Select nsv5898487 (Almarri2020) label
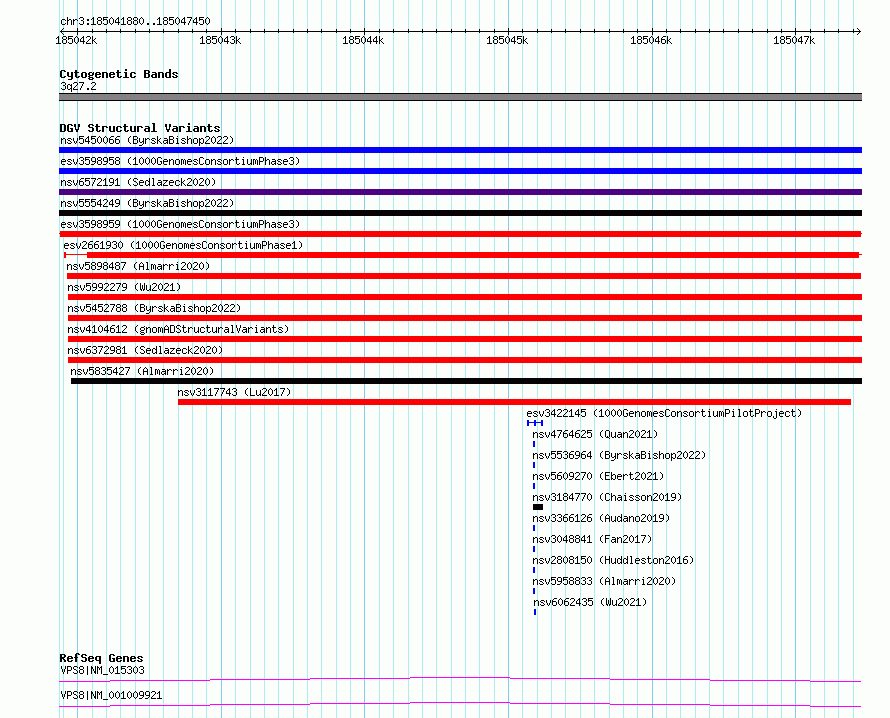 (x=138, y=266)
